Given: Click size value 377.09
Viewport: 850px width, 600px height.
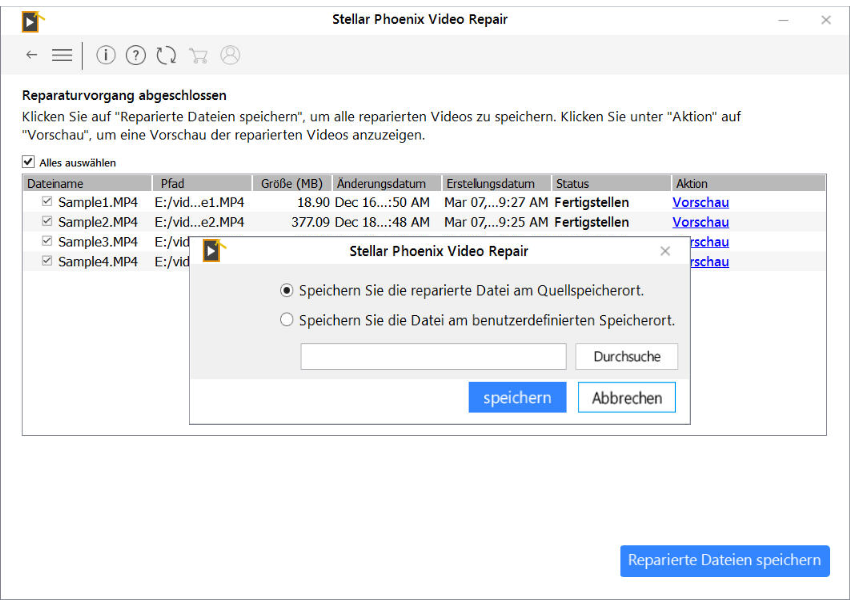Looking at the screenshot, I should coord(310,222).
